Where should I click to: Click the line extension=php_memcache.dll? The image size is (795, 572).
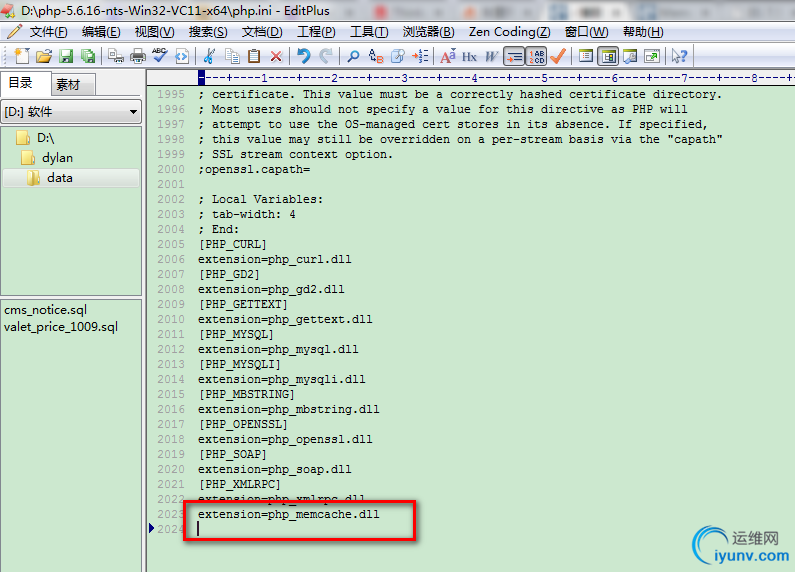coord(288,514)
